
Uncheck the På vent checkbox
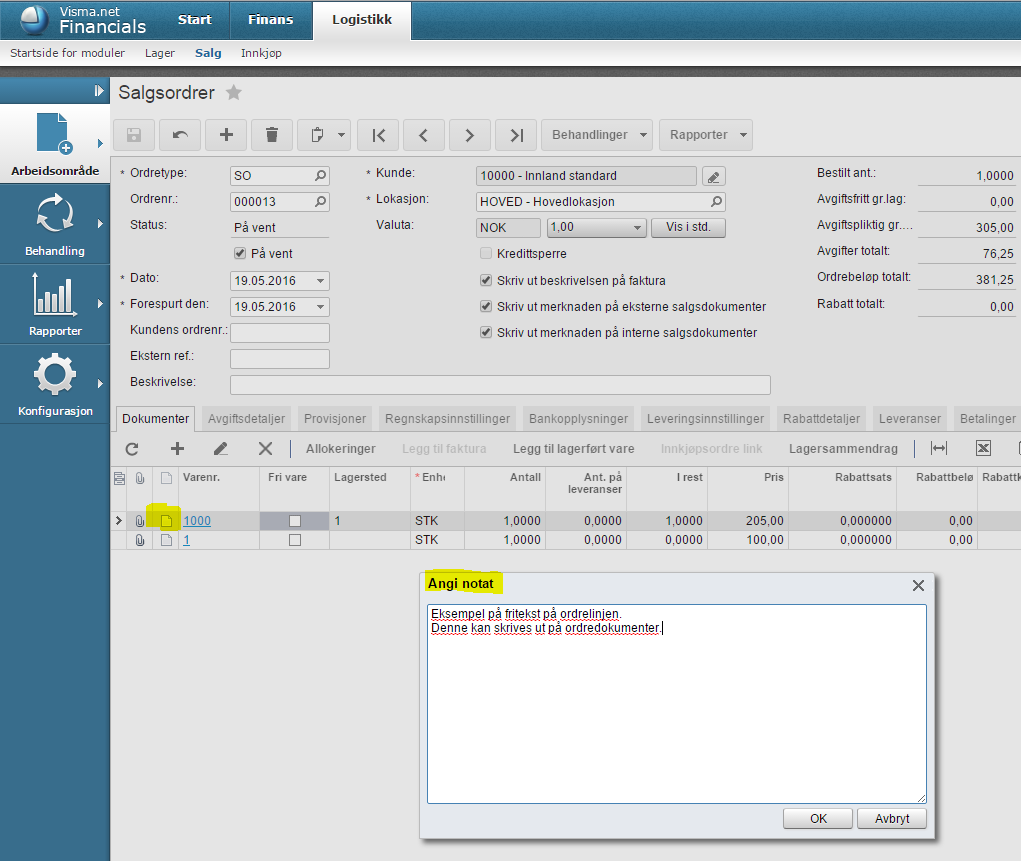coord(239,254)
